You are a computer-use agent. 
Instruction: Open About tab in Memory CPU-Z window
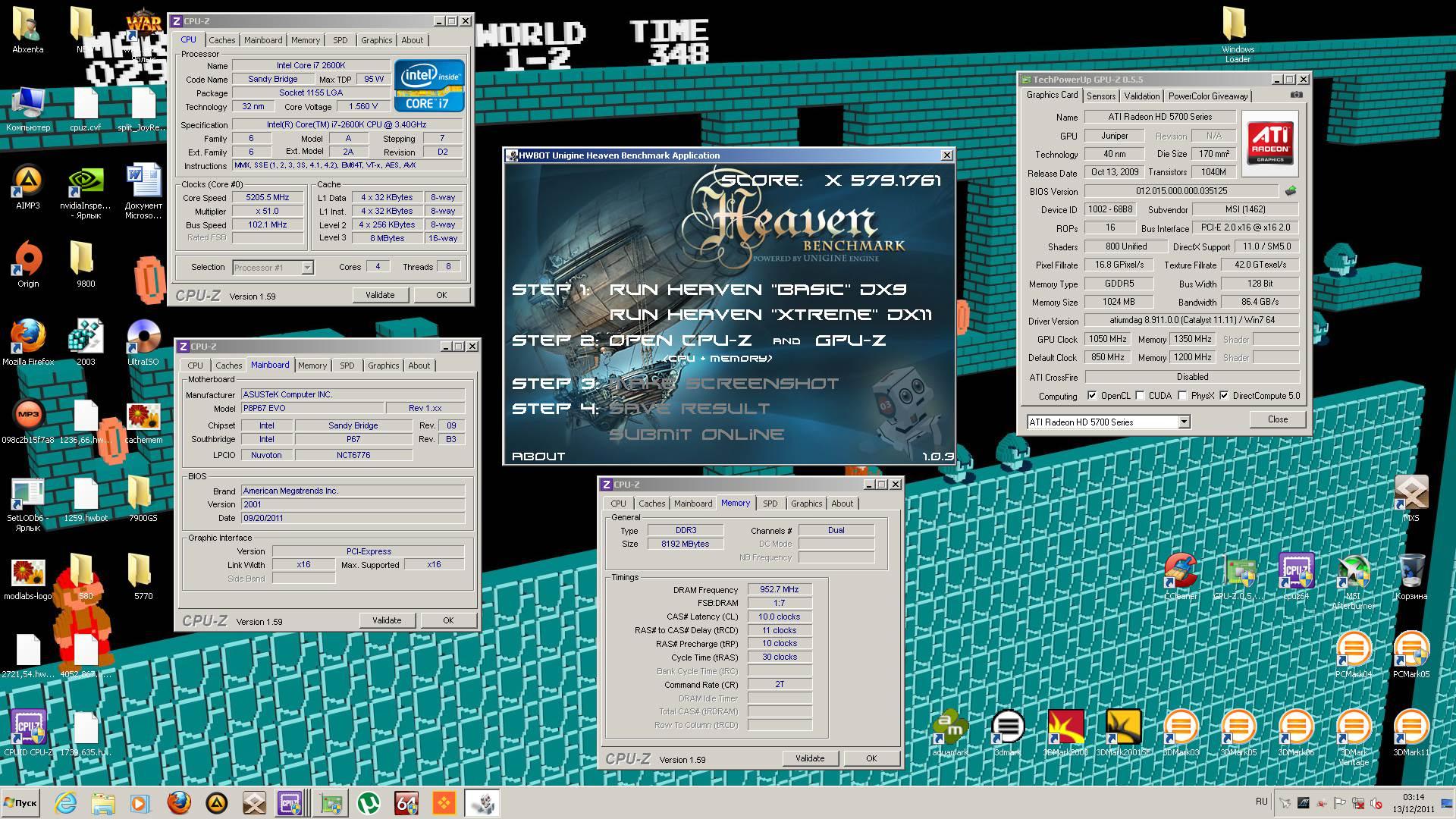(x=843, y=504)
